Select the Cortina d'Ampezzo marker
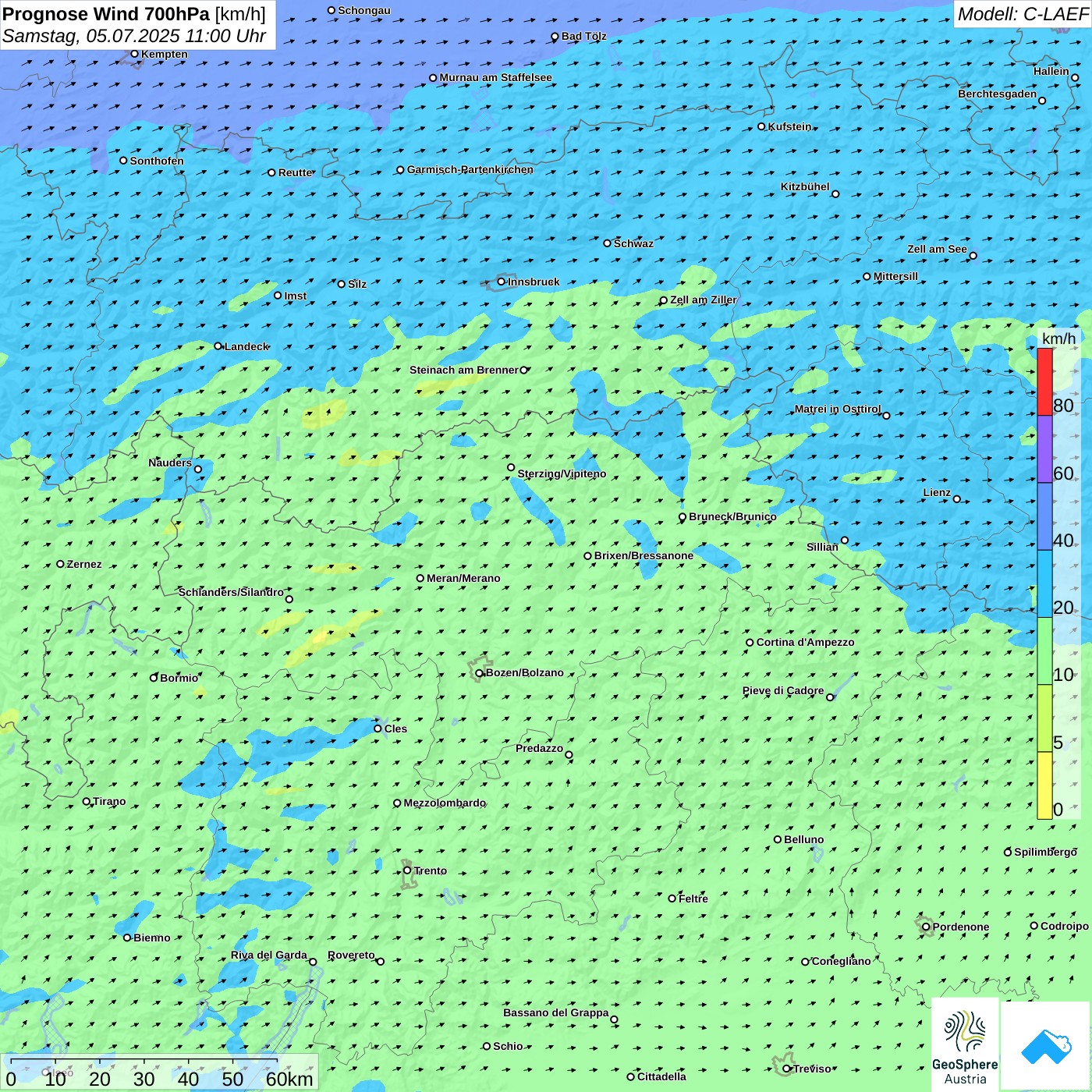Viewport: 1092px width, 1092px height. click(750, 643)
